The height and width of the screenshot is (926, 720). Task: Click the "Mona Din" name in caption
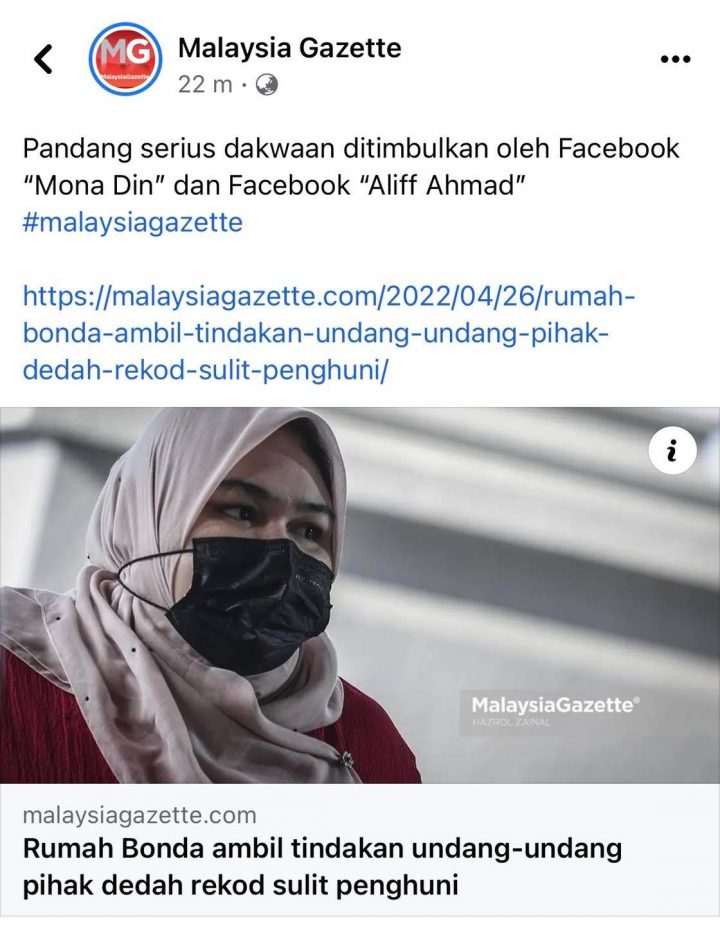click(x=96, y=185)
